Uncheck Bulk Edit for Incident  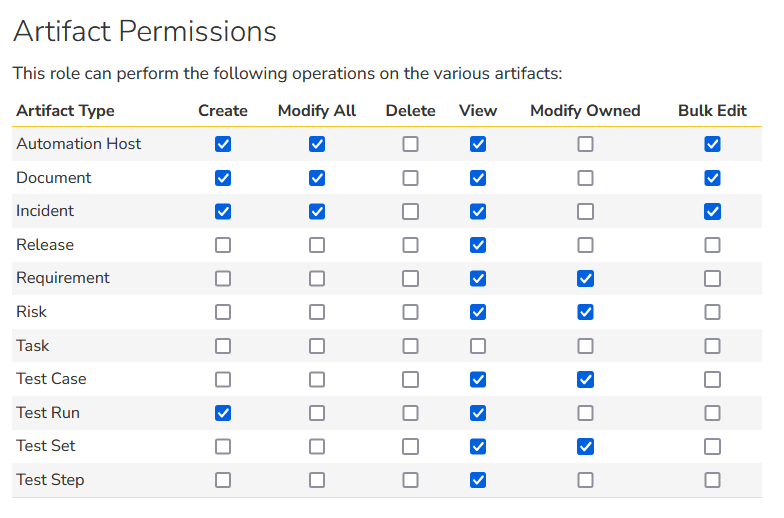712,211
